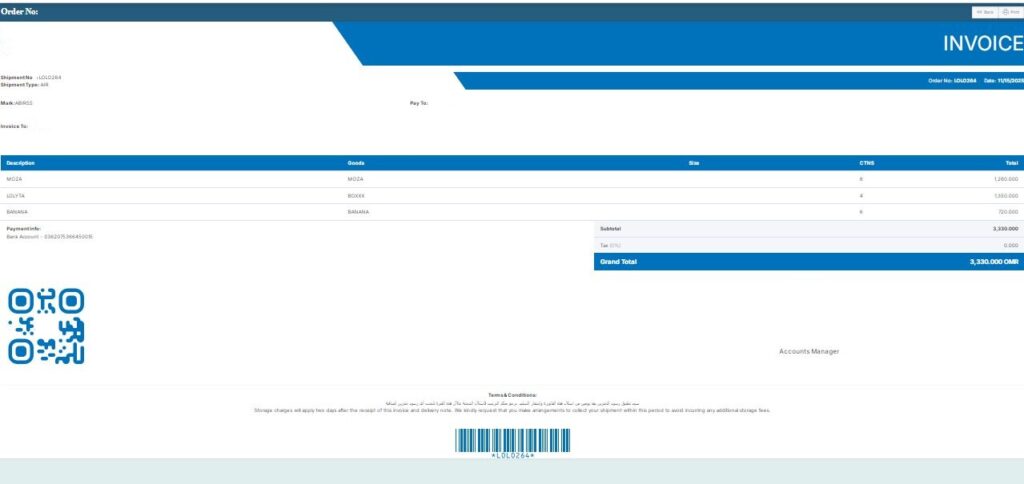Click the Total column header
1024x484 pixels.
pyautogui.click(x=1011, y=162)
